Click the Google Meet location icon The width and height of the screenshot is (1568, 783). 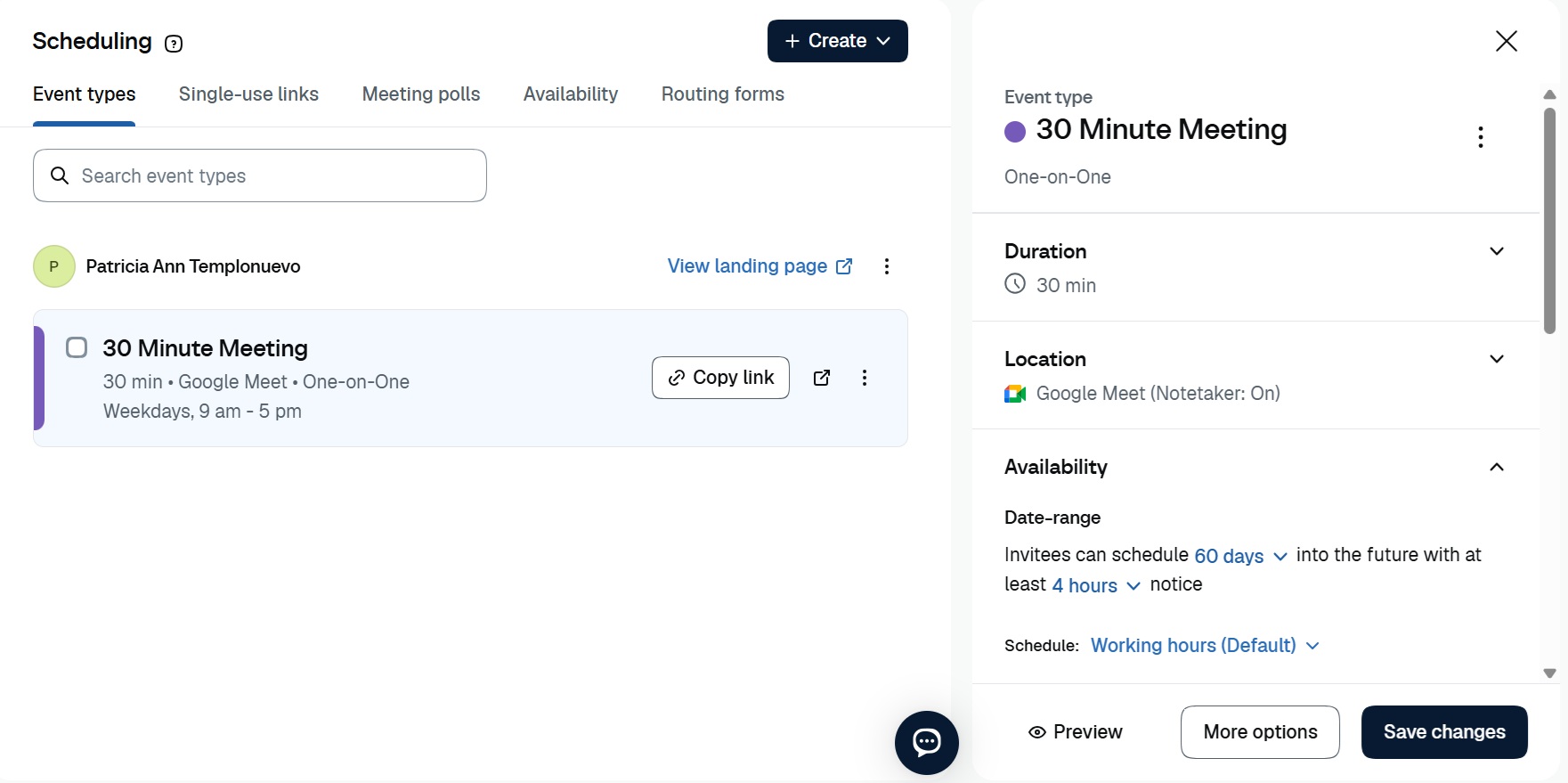point(1015,394)
